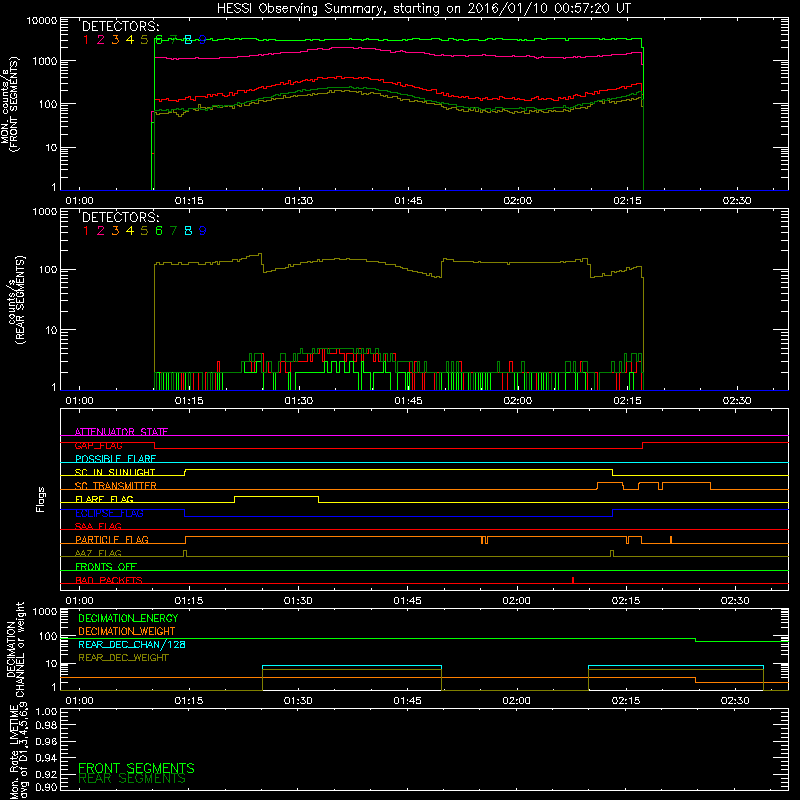Select detector 4 in front segments legend
Image resolution: width=800 pixels, height=800 pixels.
[130, 40]
